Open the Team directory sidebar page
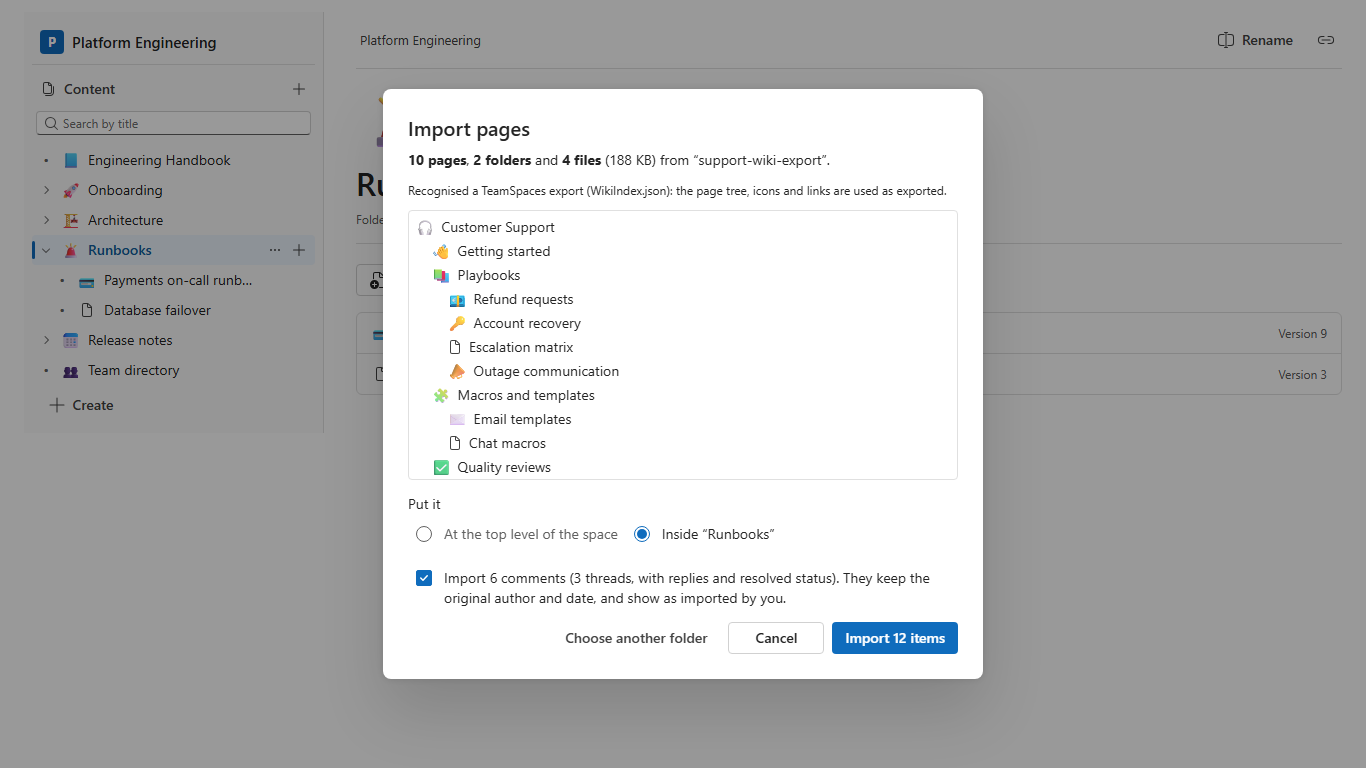1366x768 pixels. point(134,370)
